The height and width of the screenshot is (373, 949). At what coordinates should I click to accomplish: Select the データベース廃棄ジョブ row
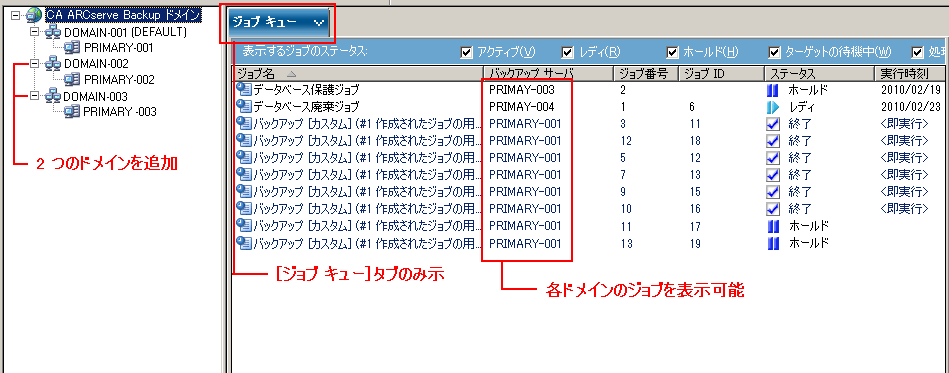590,107
